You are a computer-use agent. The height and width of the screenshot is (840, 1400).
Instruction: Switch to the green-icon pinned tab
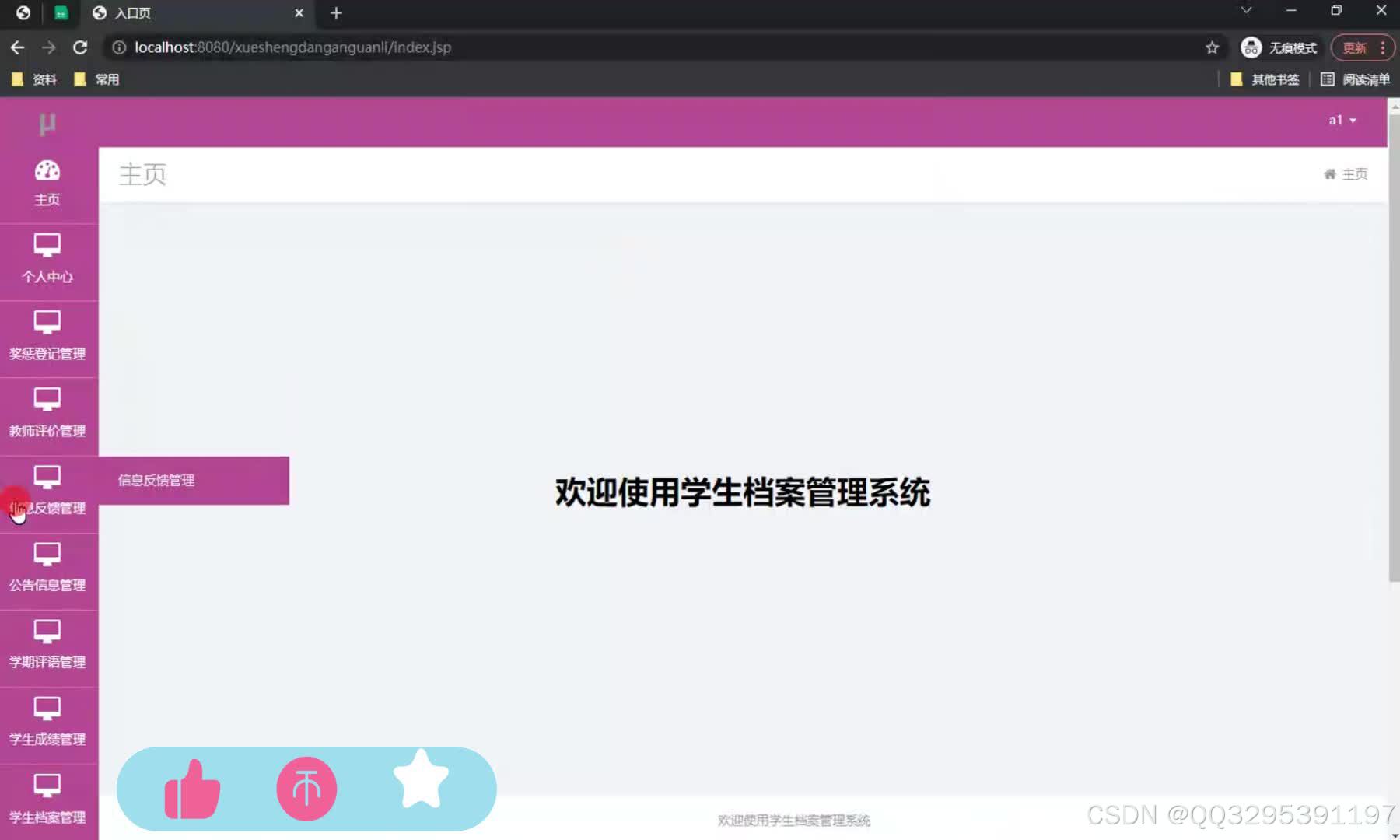(61, 13)
